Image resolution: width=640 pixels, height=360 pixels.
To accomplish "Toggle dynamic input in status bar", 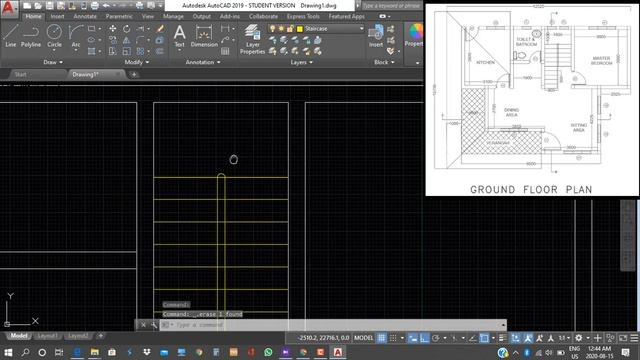I will point(413,338).
